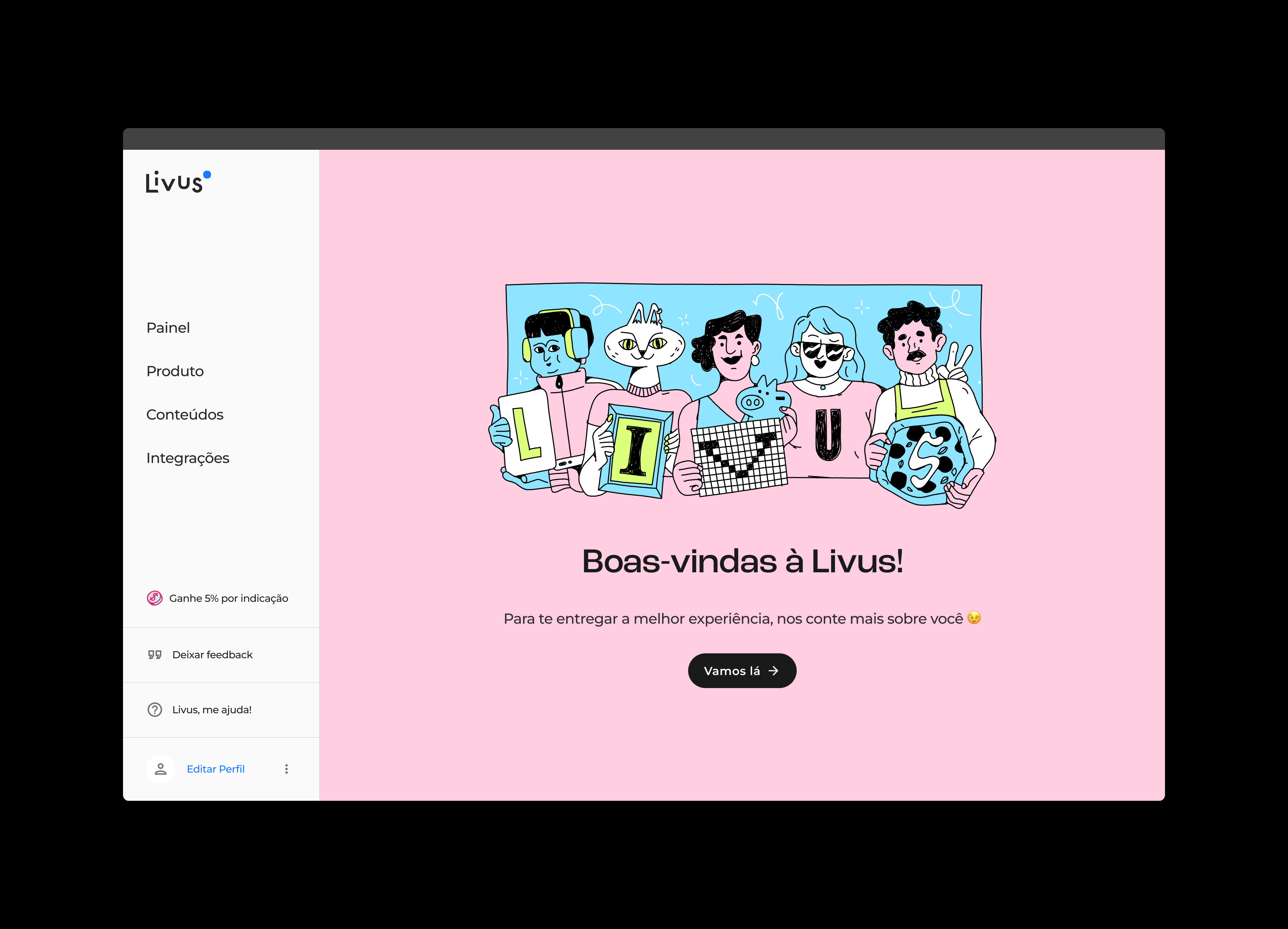Viewport: 1288px width, 929px height.
Task: Click the Livus logo in the sidebar
Action: click(178, 182)
